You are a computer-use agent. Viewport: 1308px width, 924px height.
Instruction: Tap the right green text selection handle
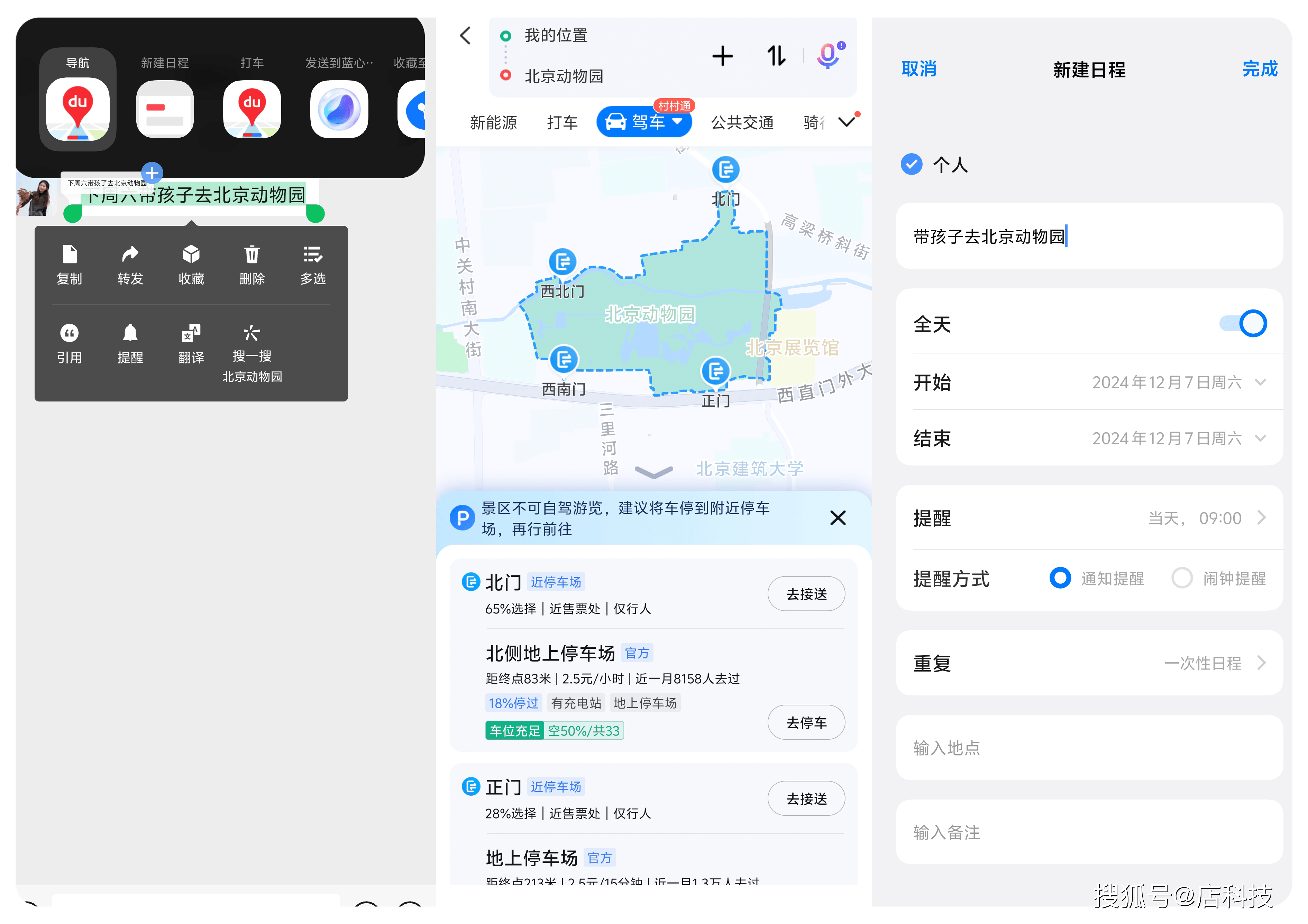point(315,213)
